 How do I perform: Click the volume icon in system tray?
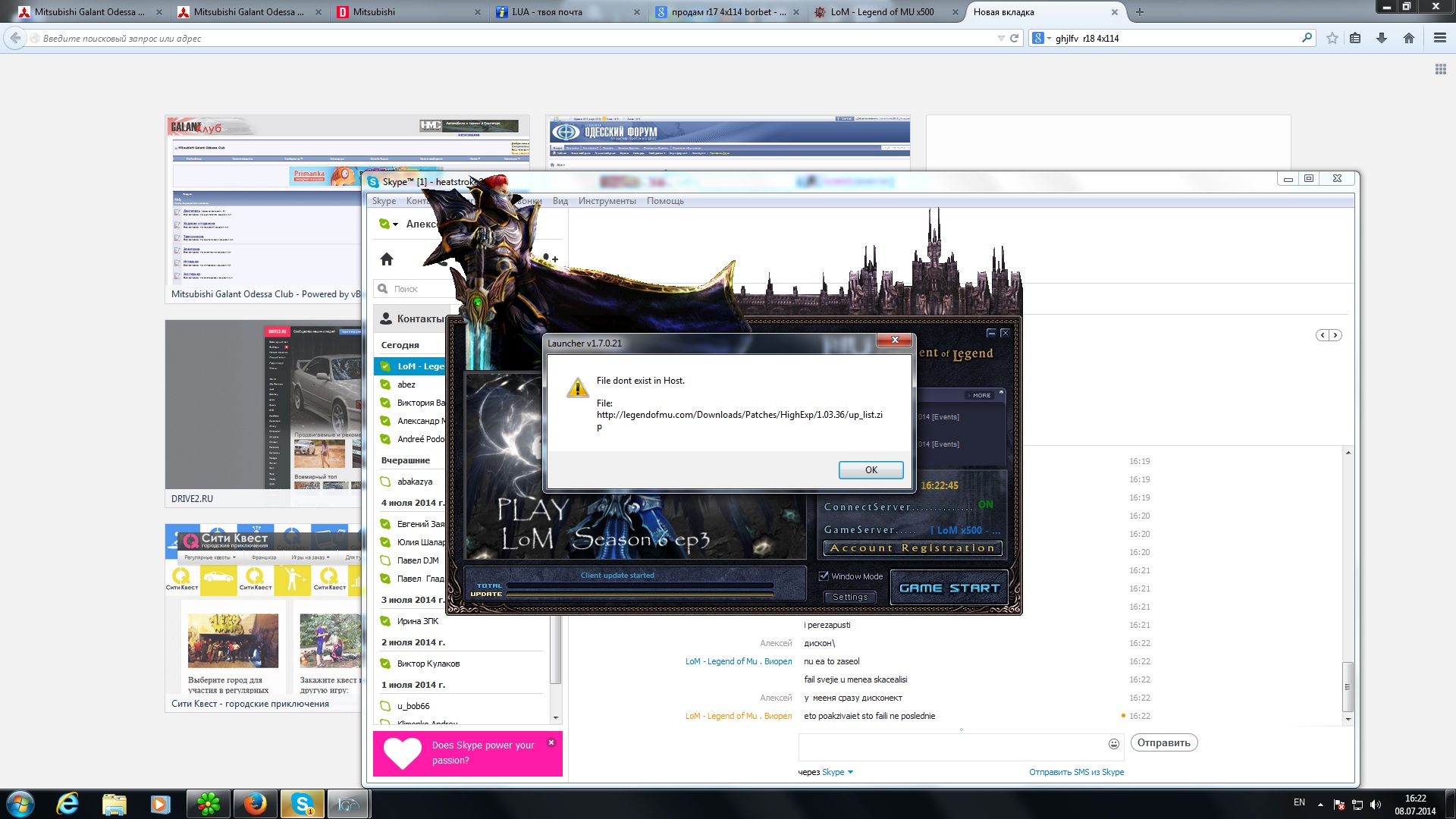[1376, 805]
